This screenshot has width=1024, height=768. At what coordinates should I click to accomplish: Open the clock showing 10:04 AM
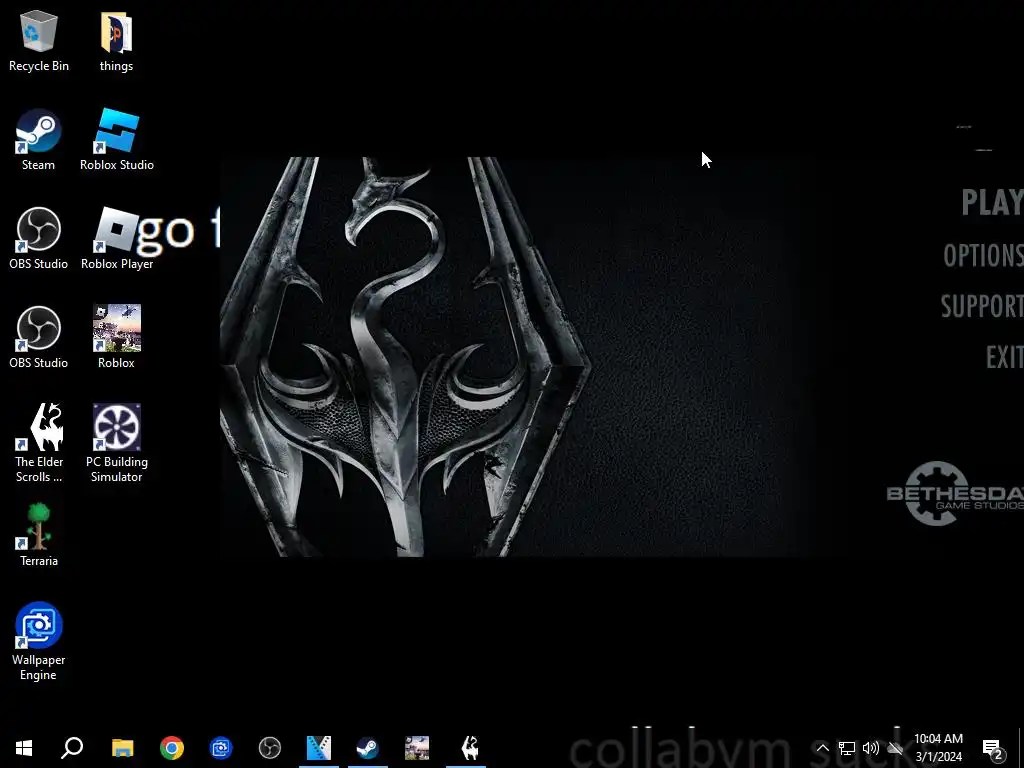938,748
